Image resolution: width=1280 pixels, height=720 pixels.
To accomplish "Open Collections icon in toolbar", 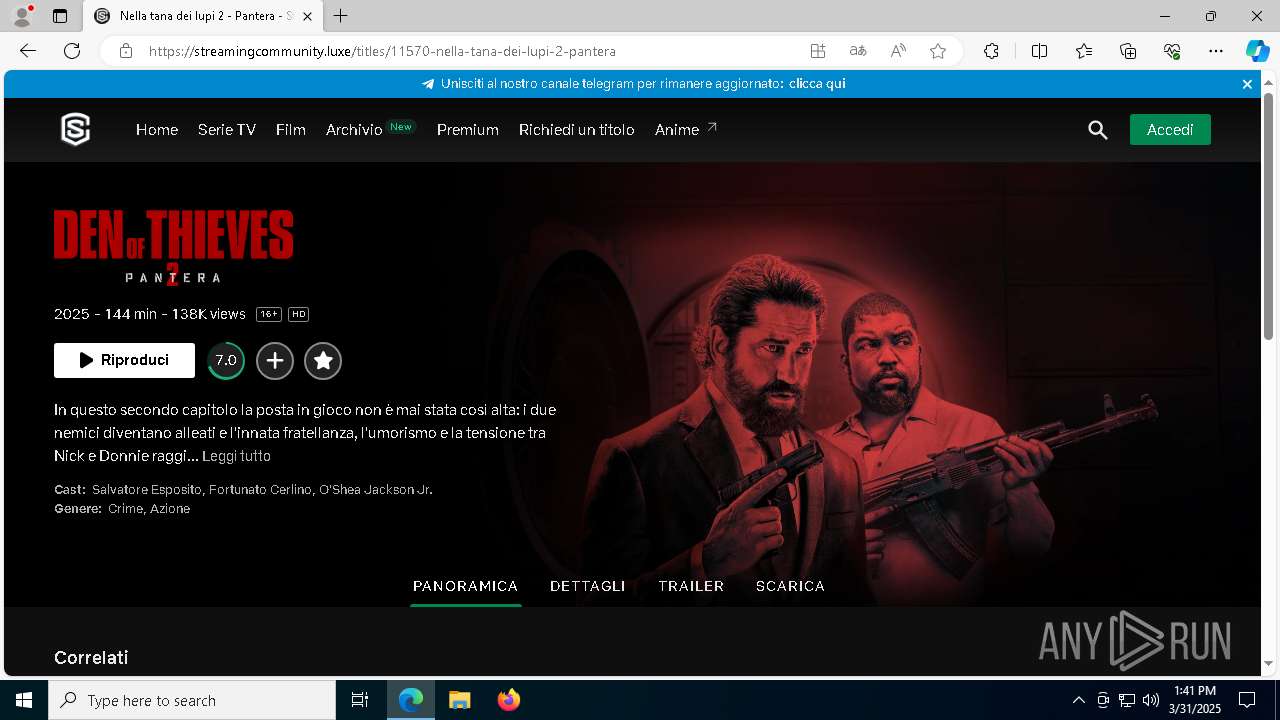I will click(1128, 51).
